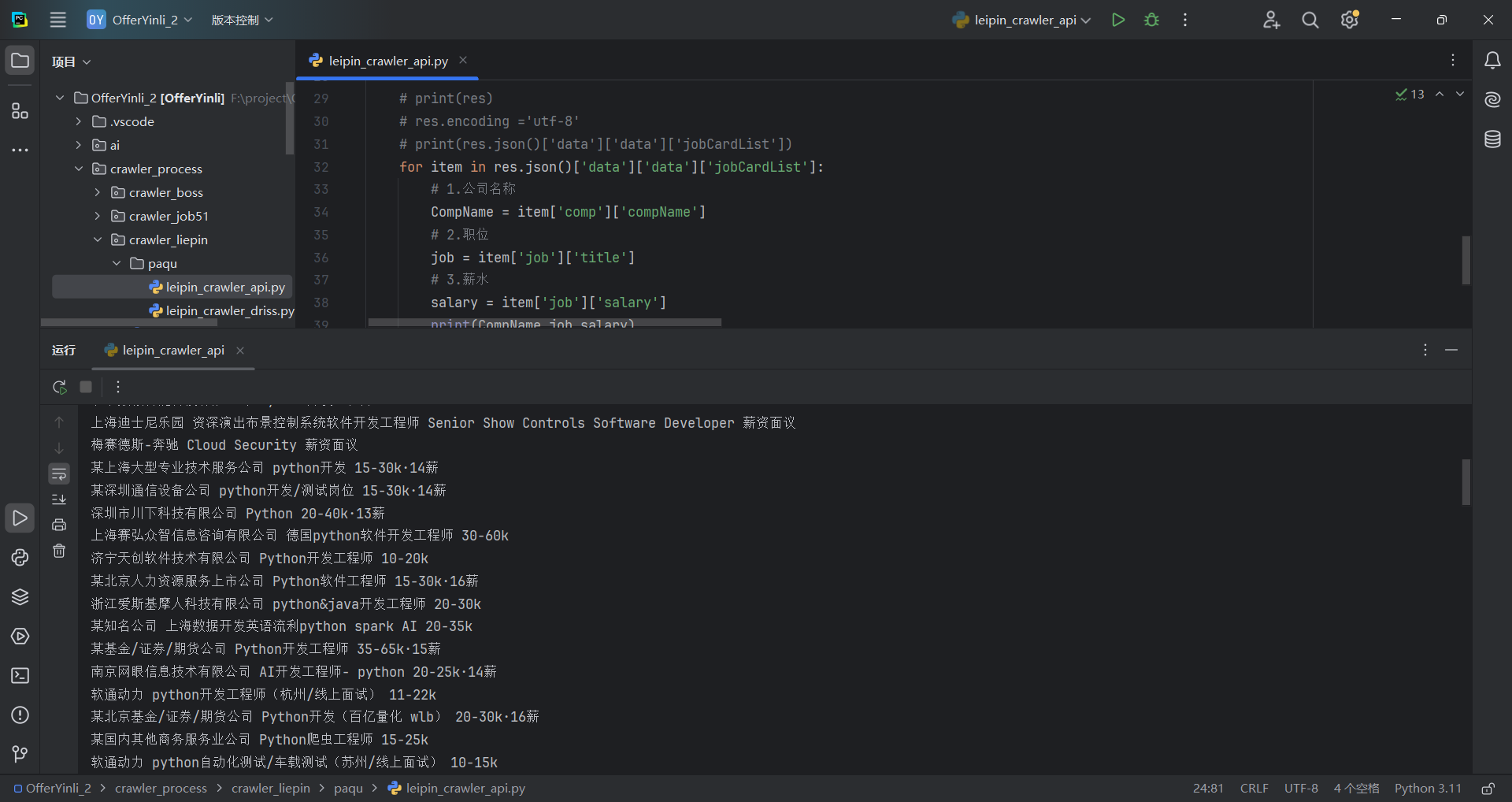Open more run actions in title bar

pyautogui.click(x=1185, y=20)
